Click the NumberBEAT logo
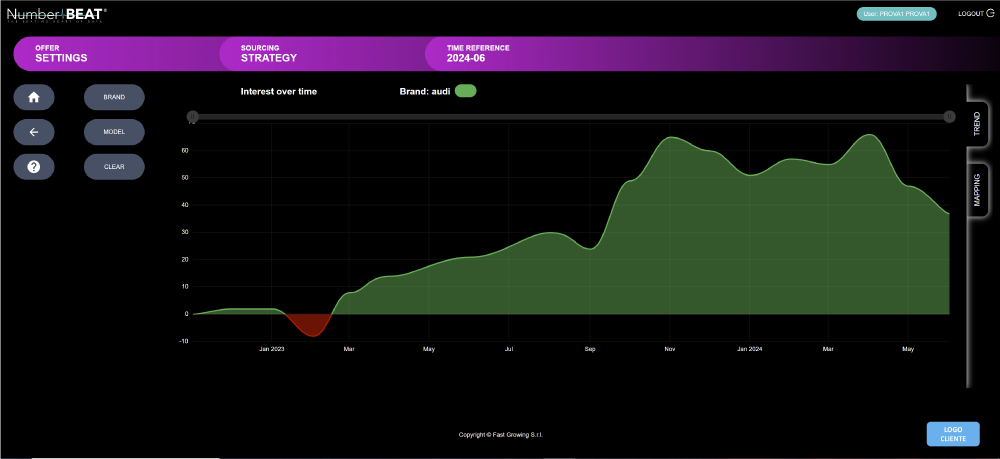Image resolution: width=1000 pixels, height=459 pixels. point(56,15)
